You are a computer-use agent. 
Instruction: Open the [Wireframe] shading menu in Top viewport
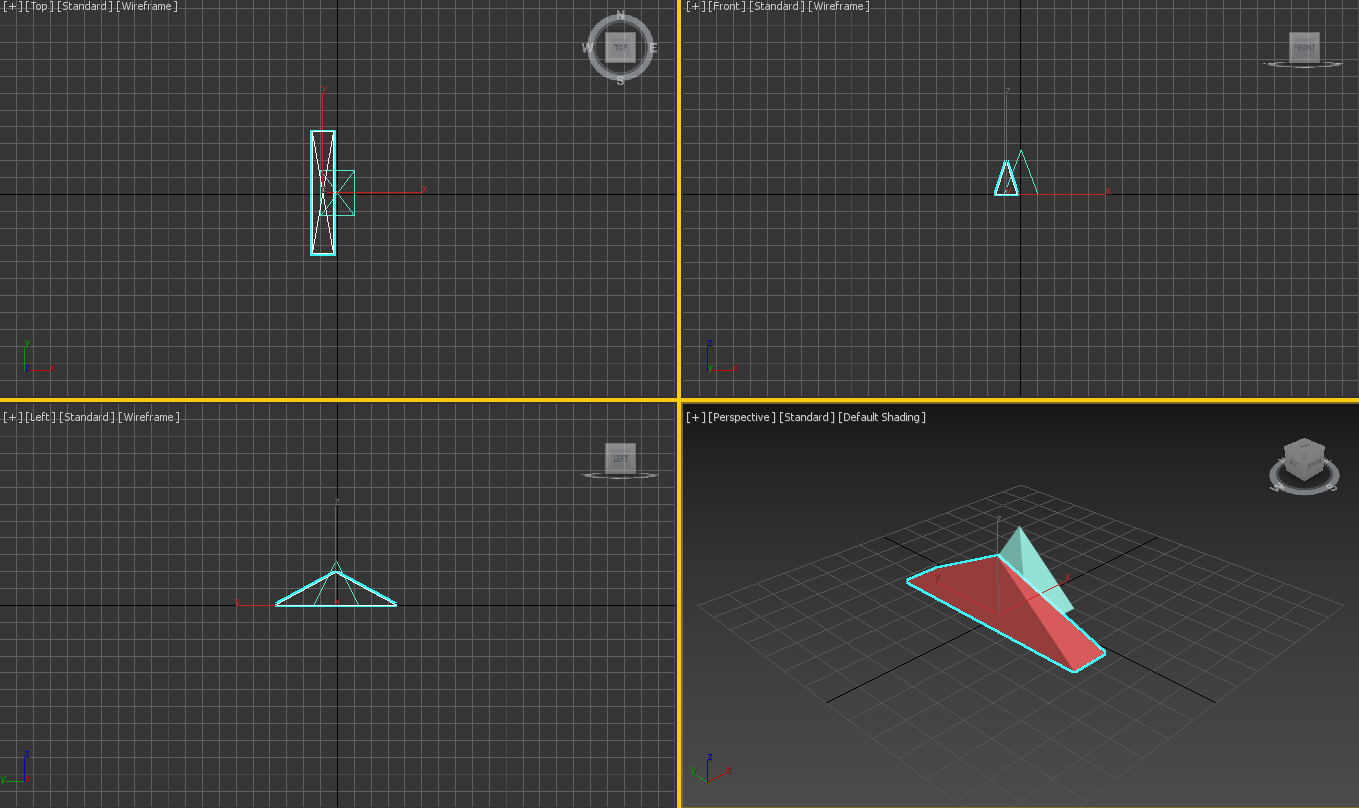[x=147, y=6]
